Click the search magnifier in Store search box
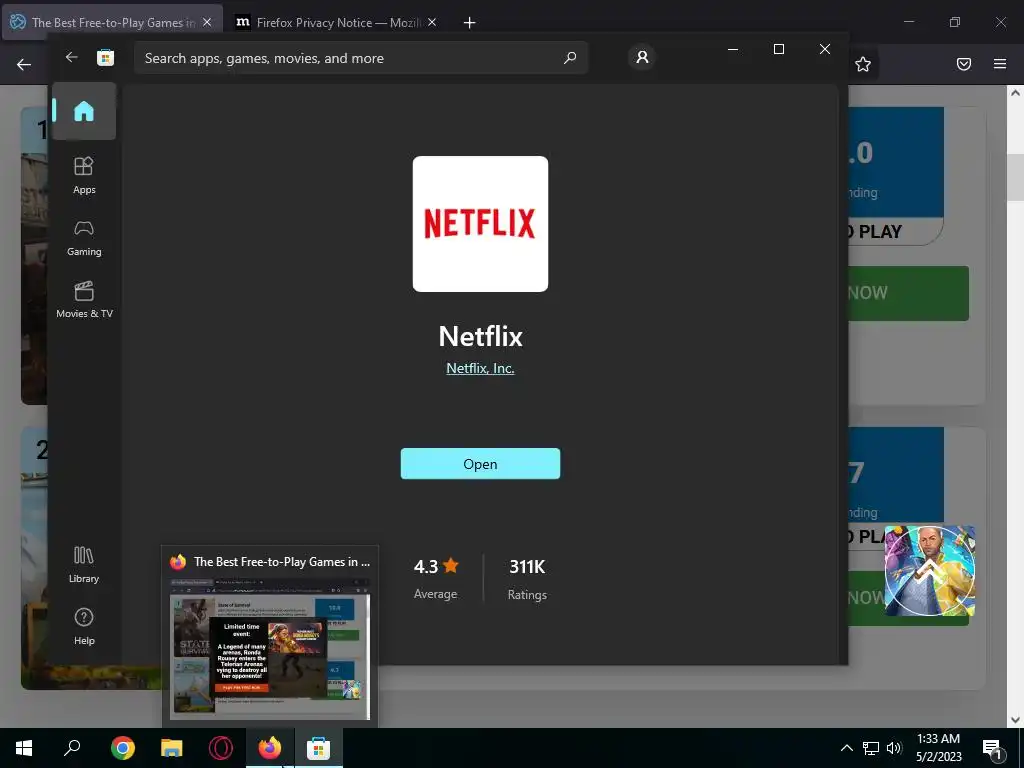Image resolution: width=1024 pixels, height=768 pixels. 569,57
